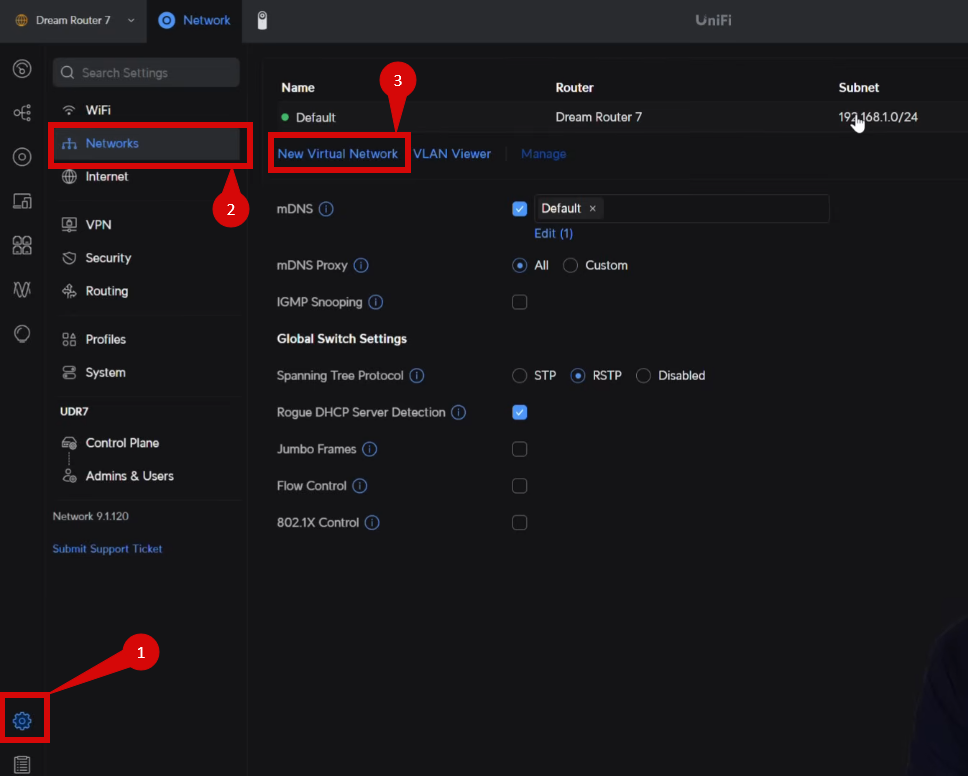Show Jumbo Frames info icon
Screen dimensions: 968x776
(x=369, y=449)
